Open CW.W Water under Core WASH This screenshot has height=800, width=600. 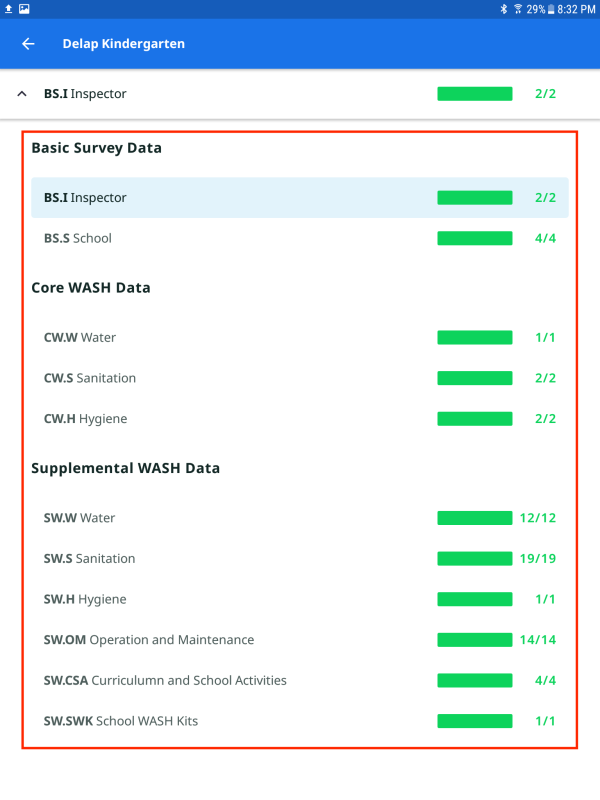coord(299,337)
